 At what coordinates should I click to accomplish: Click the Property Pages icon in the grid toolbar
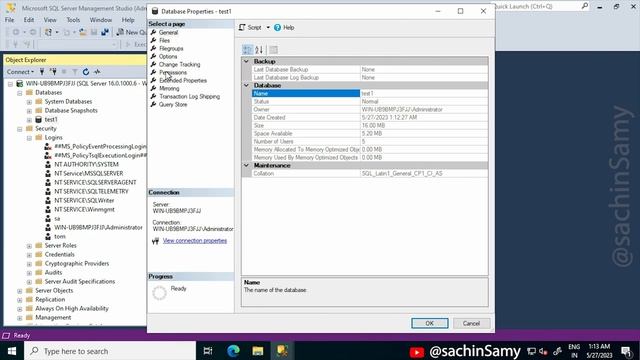273,50
